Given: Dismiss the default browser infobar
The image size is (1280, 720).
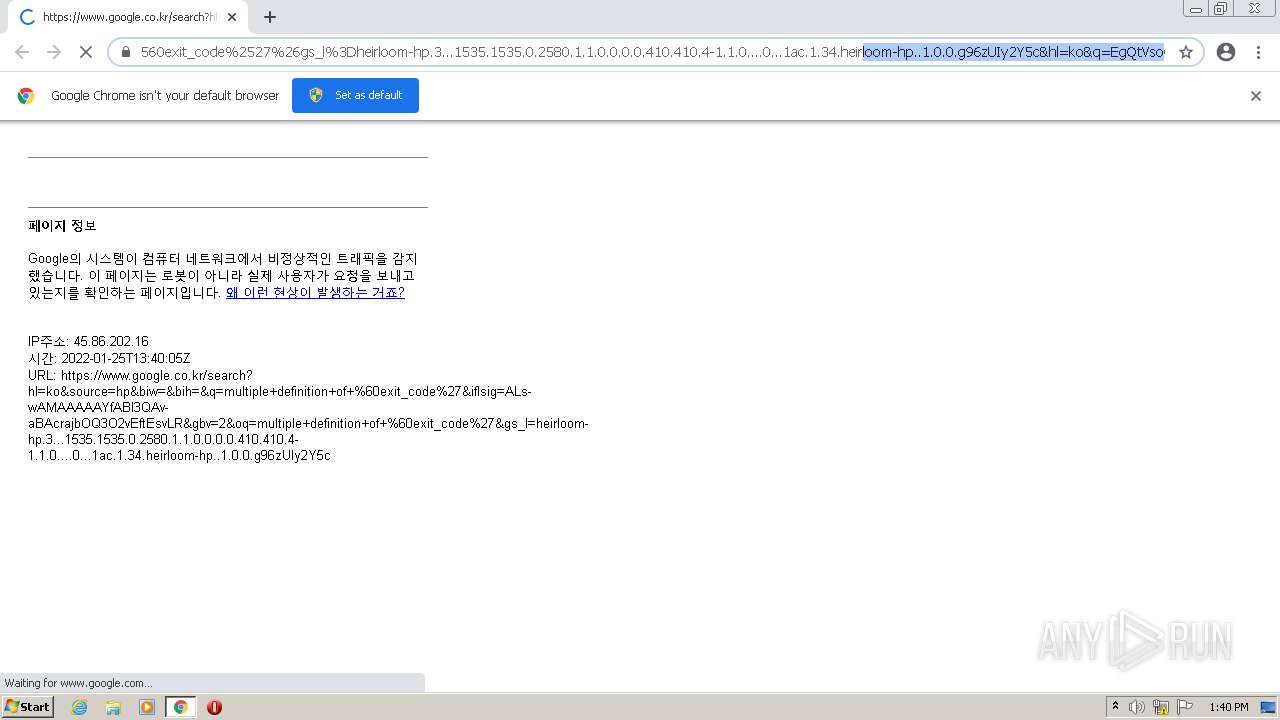Looking at the screenshot, I should pyautogui.click(x=1256, y=96).
